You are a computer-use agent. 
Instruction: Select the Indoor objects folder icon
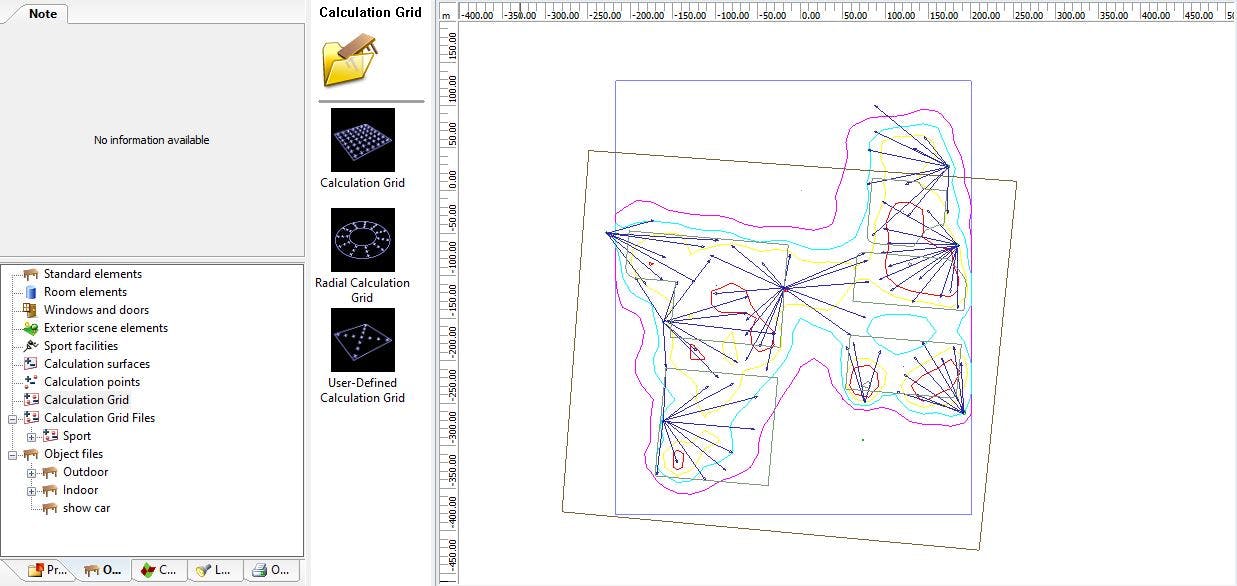[x=50, y=490]
